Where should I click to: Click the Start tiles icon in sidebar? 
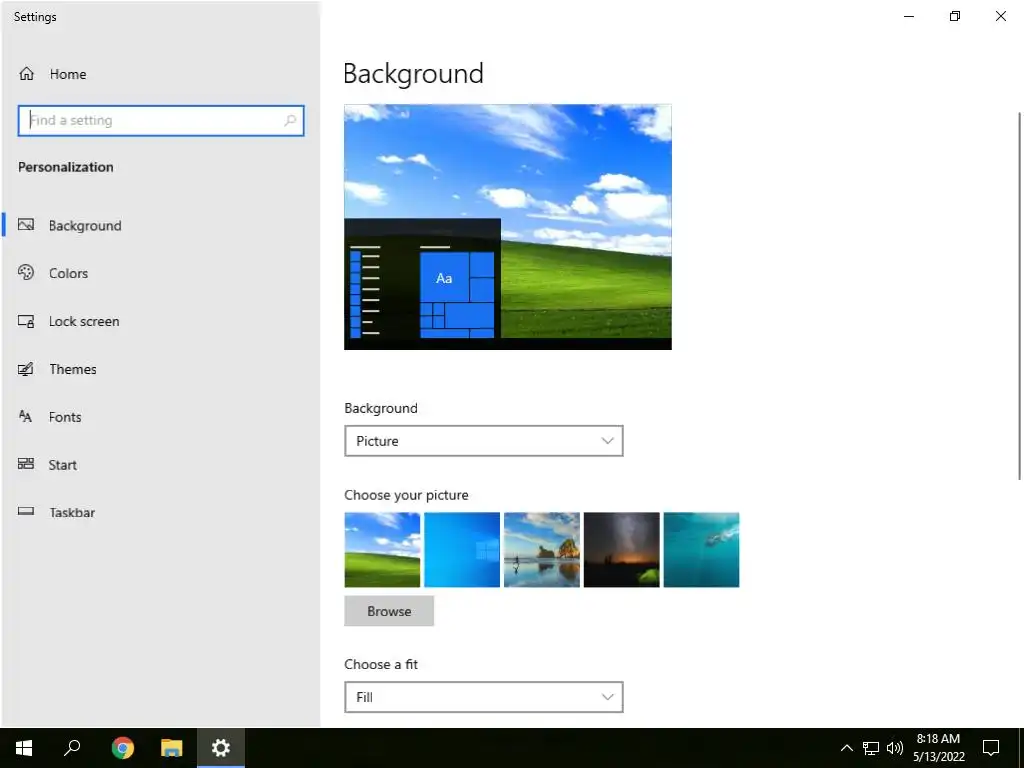coord(26,464)
